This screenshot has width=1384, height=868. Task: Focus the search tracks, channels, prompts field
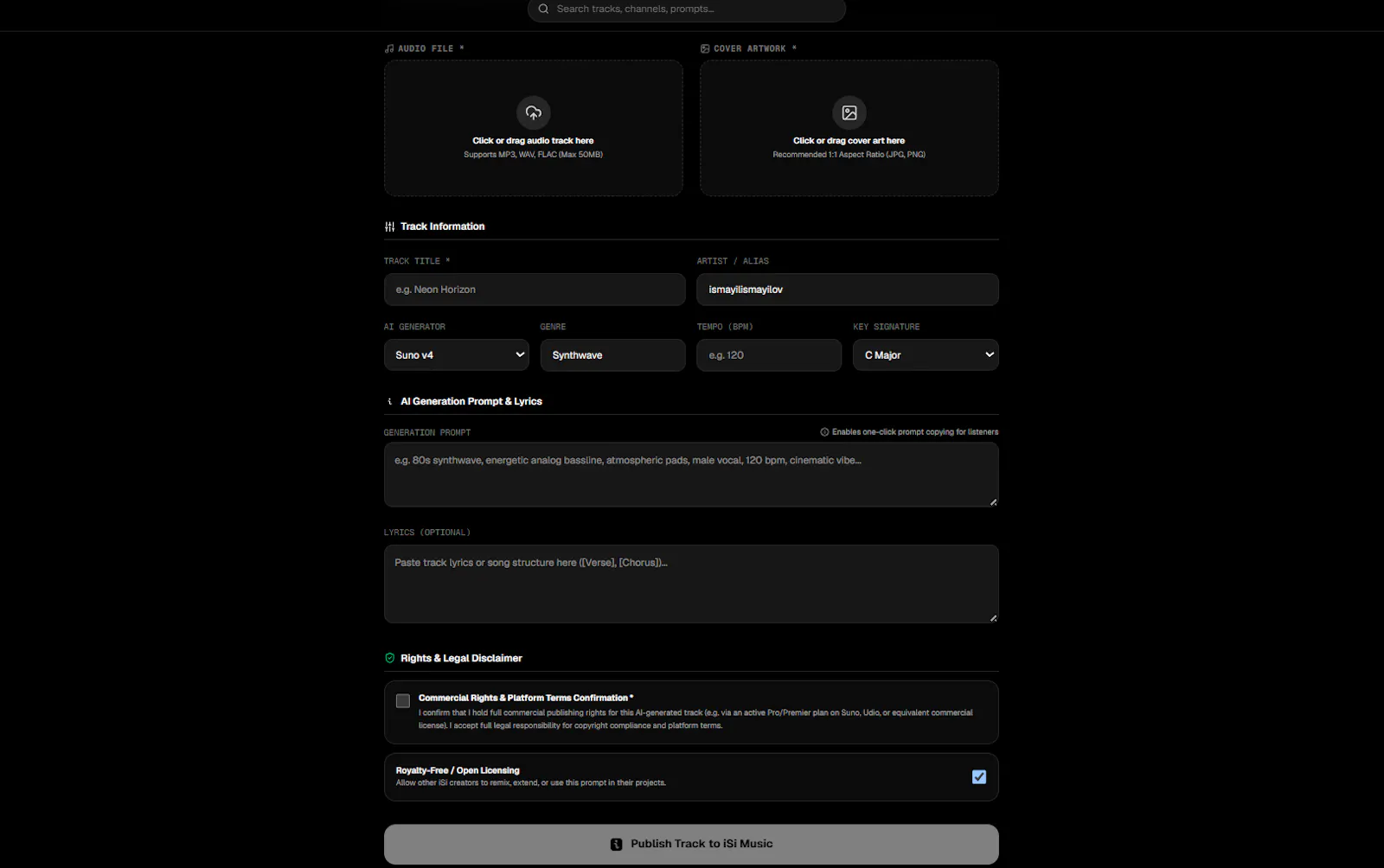pyautogui.click(x=687, y=10)
